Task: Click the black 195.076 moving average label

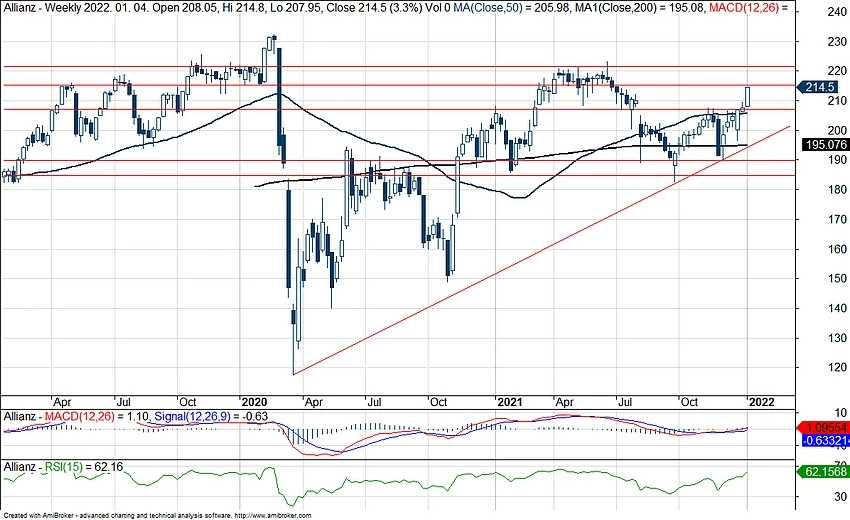Action: pos(825,145)
